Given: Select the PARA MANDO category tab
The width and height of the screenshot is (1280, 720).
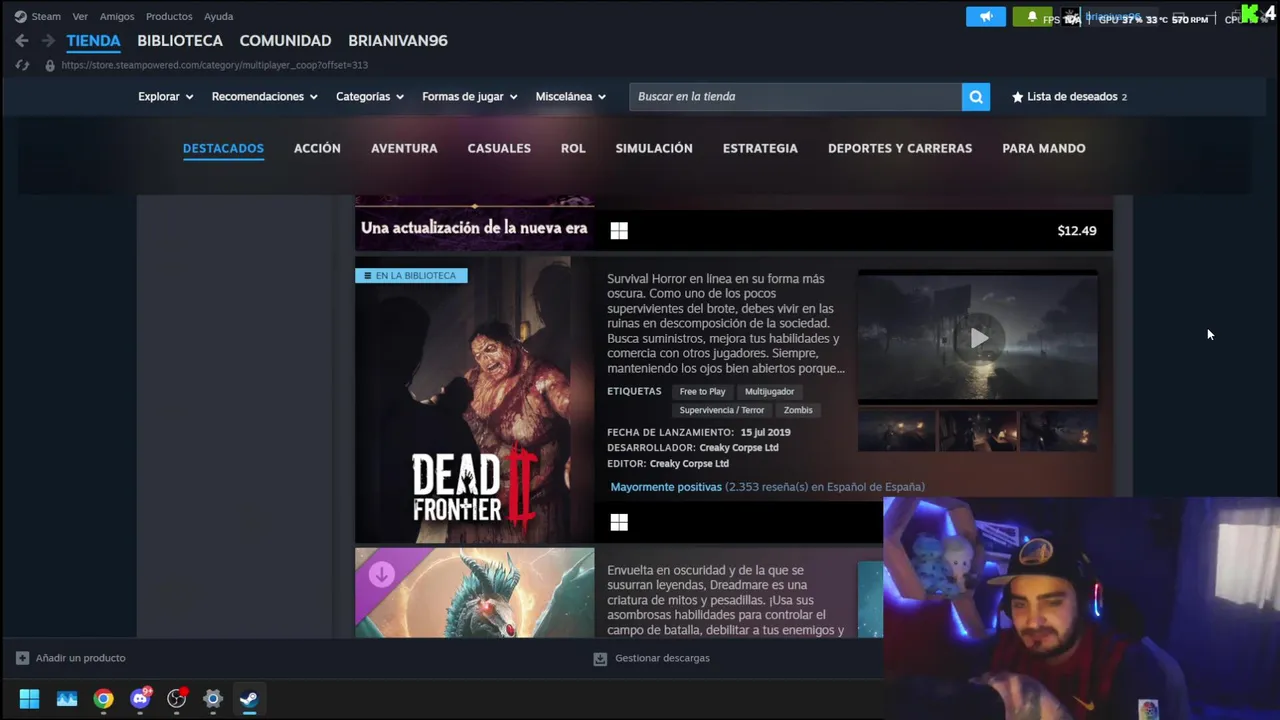Looking at the screenshot, I should [x=1044, y=148].
